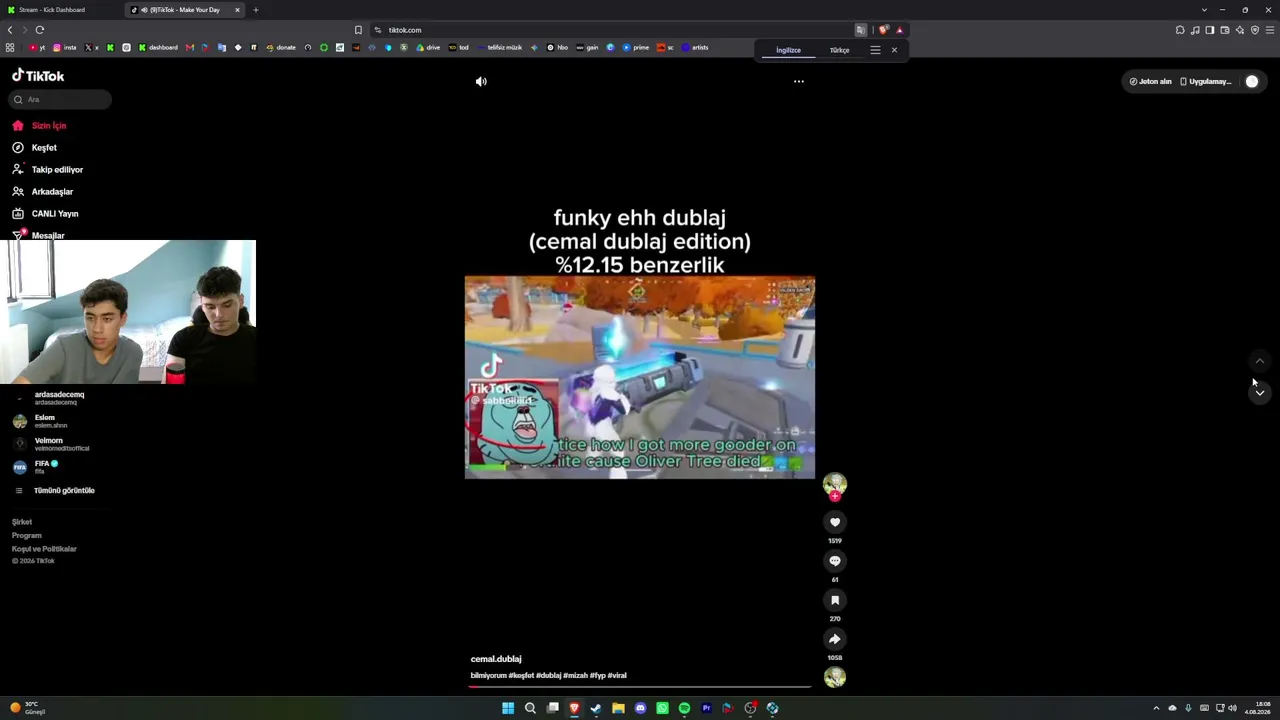Open CANLI Yayın live page

coord(45,214)
